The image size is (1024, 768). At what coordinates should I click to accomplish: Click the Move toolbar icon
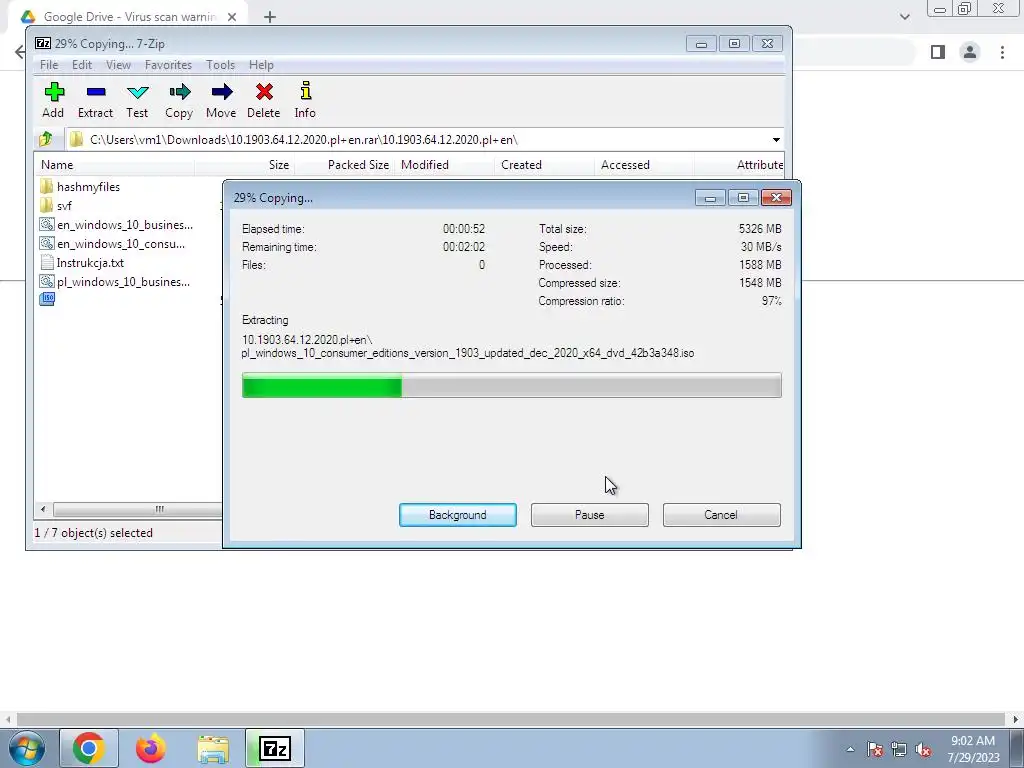pyautogui.click(x=221, y=100)
